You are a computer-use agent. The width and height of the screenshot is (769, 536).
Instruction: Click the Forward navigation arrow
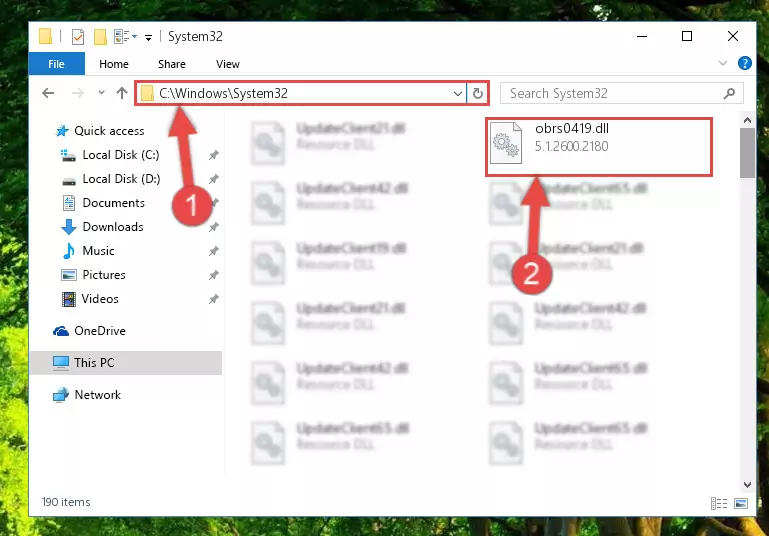77,93
